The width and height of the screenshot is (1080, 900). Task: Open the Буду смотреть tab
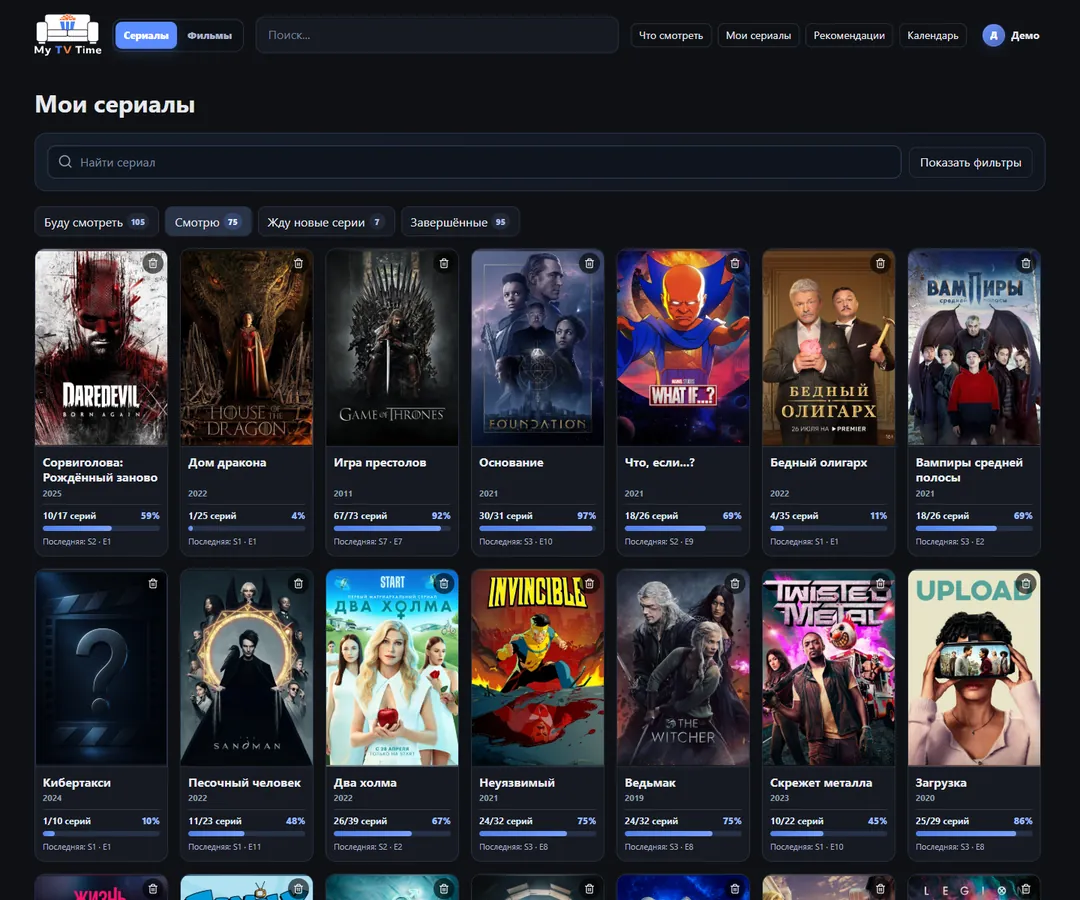(96, 222)
